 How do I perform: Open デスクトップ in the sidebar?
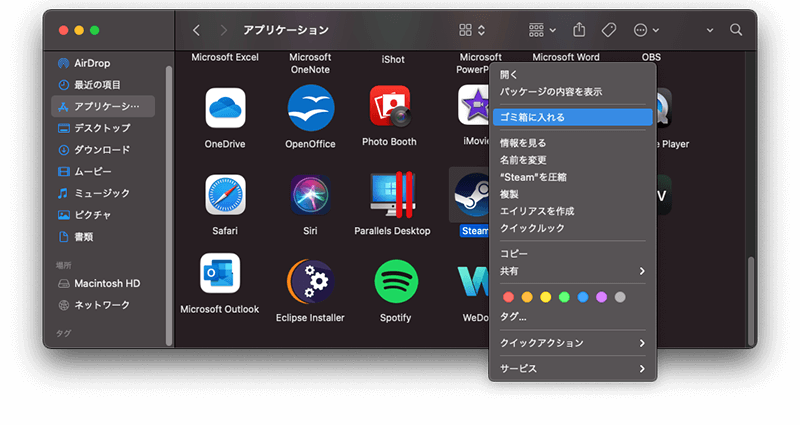(x=104, y=128)
